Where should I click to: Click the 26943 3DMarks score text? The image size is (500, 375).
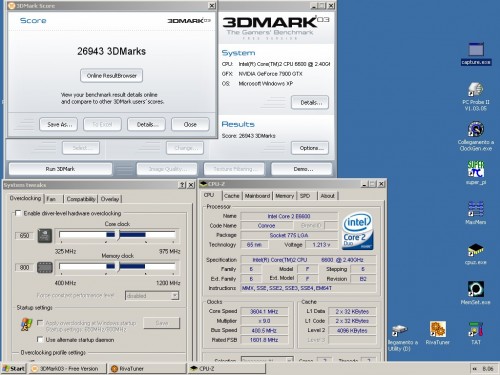(x=111, y=51)
